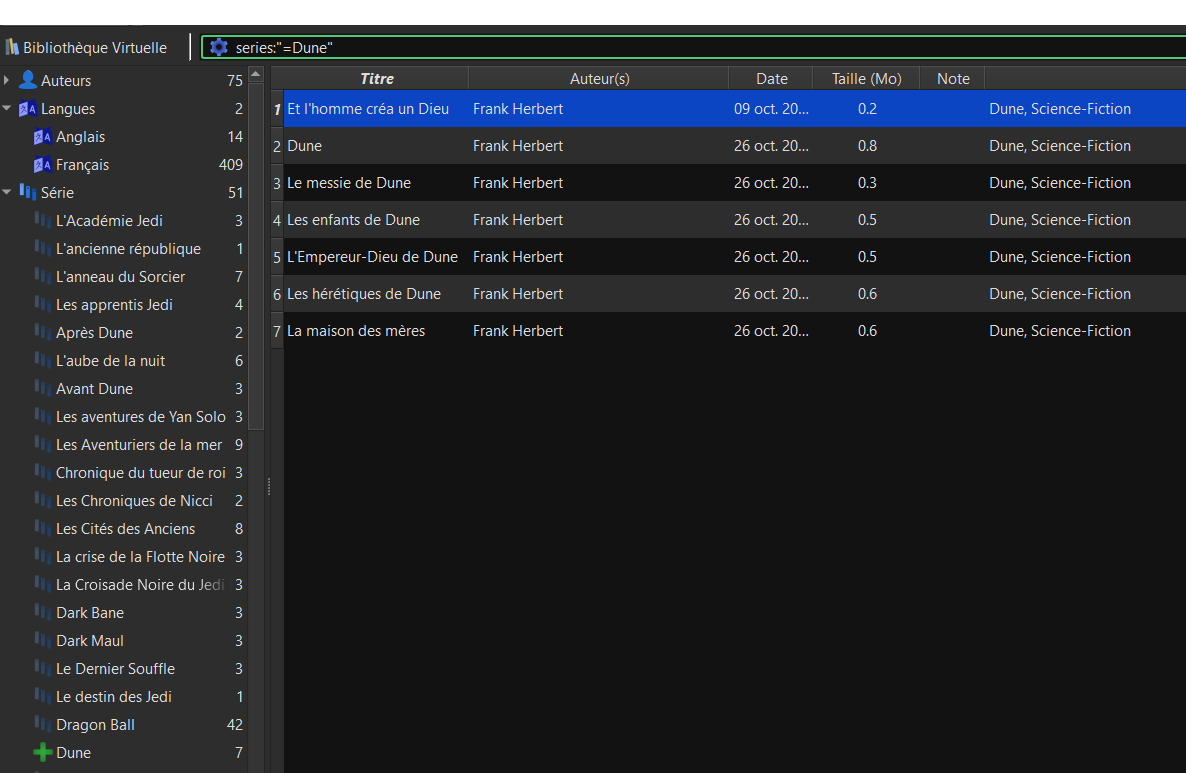The height and width of the screenshot is (773, 1186).
Task: Select the L'ancienne république series
Action: click(128, 249)
